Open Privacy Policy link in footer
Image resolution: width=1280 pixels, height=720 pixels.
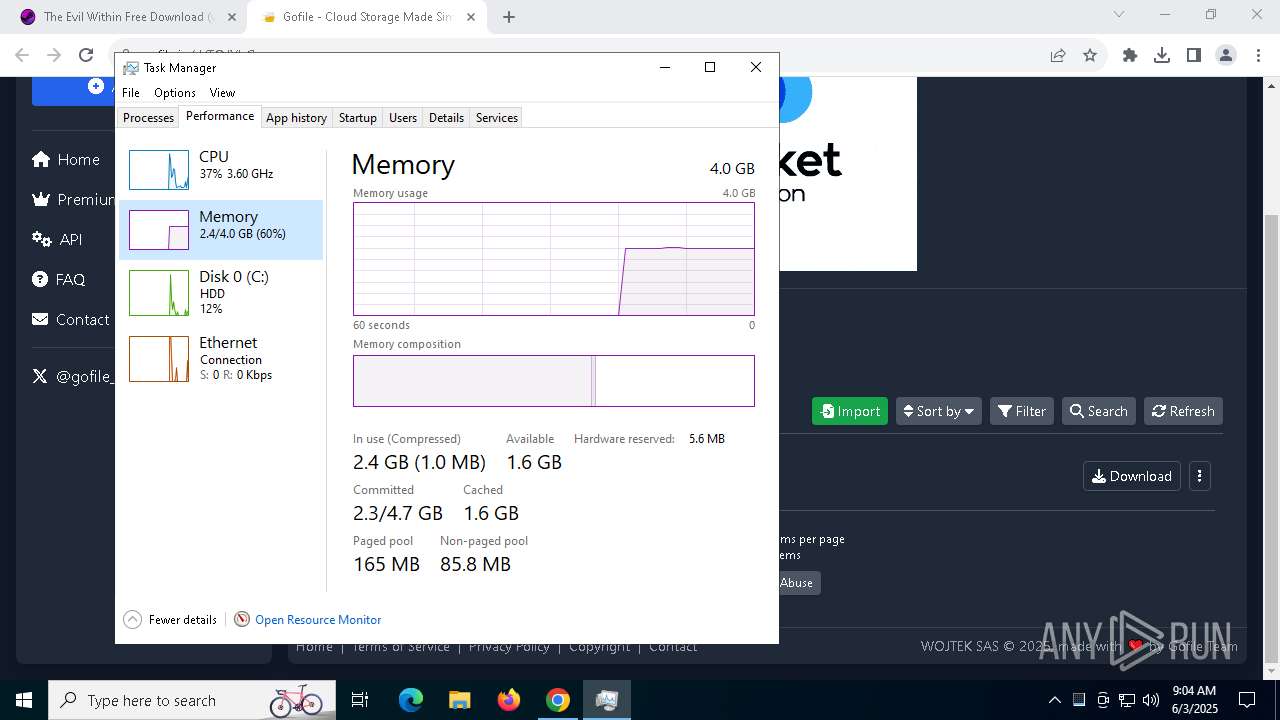click(509, 647)
